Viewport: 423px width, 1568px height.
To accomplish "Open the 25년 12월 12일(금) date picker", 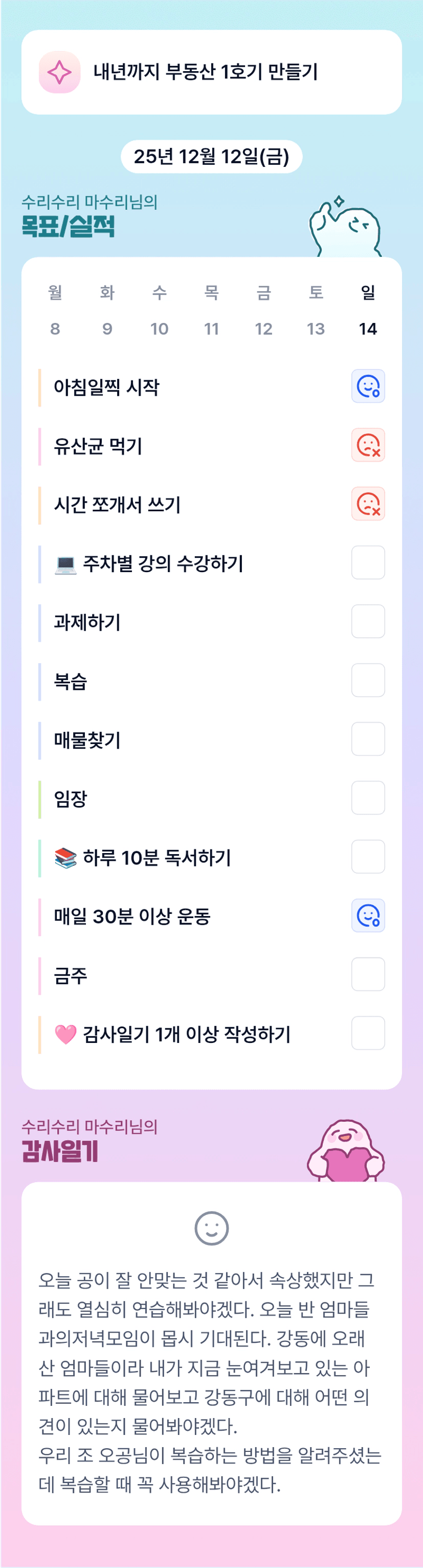I will click(211, 157).
